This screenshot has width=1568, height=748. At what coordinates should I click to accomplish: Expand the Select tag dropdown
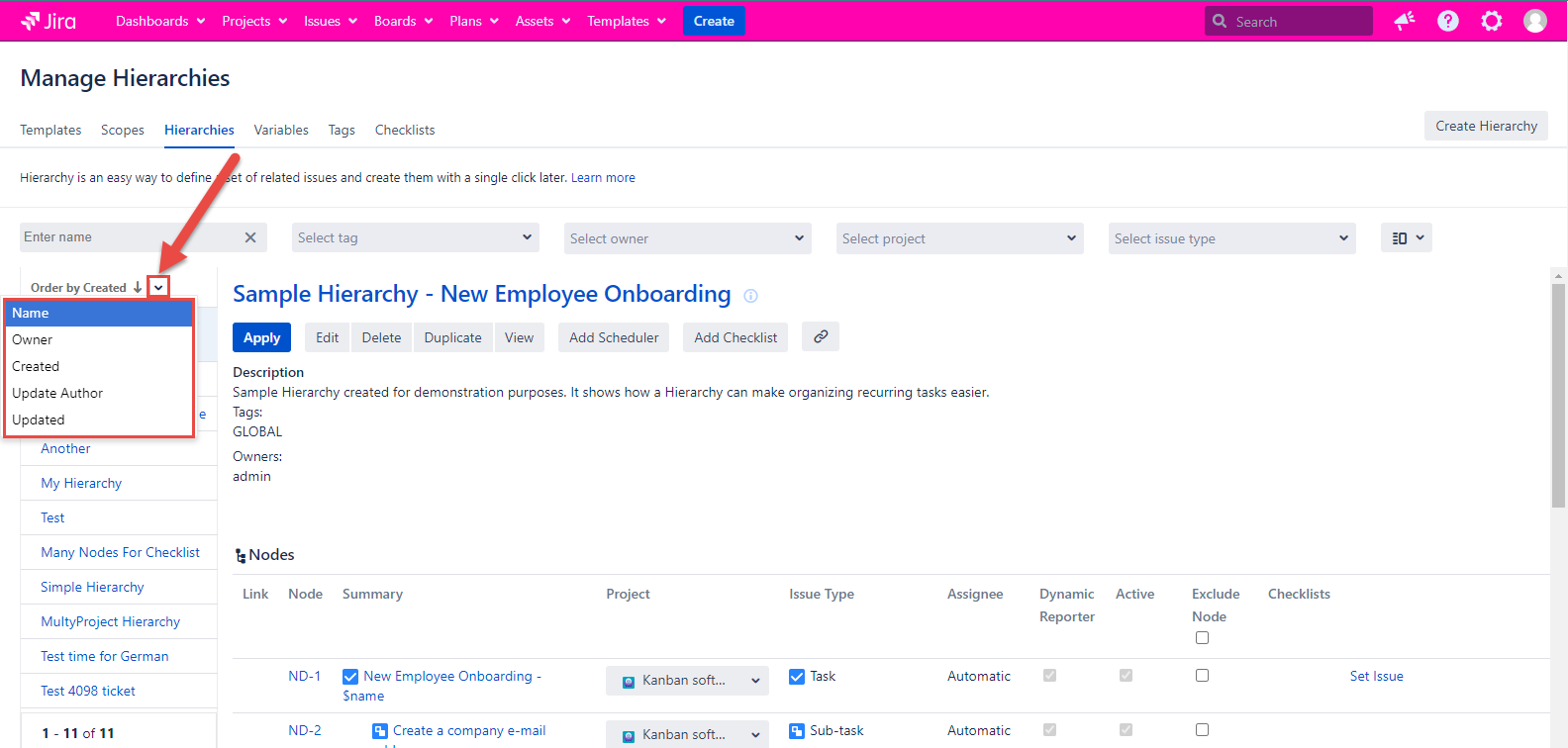(416, 237)
